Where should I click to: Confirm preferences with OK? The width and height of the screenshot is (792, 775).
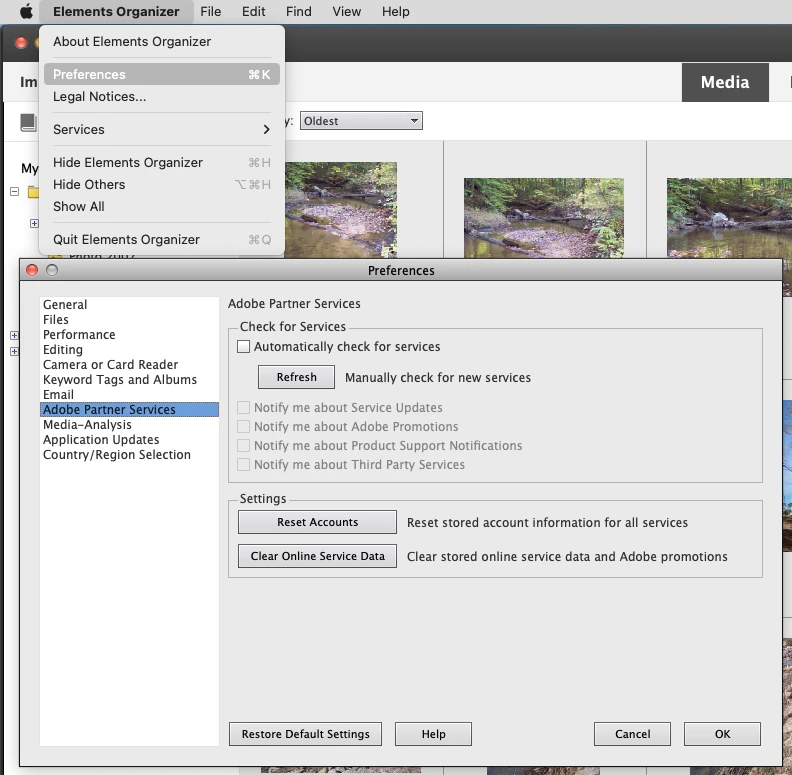click(722, 734)
